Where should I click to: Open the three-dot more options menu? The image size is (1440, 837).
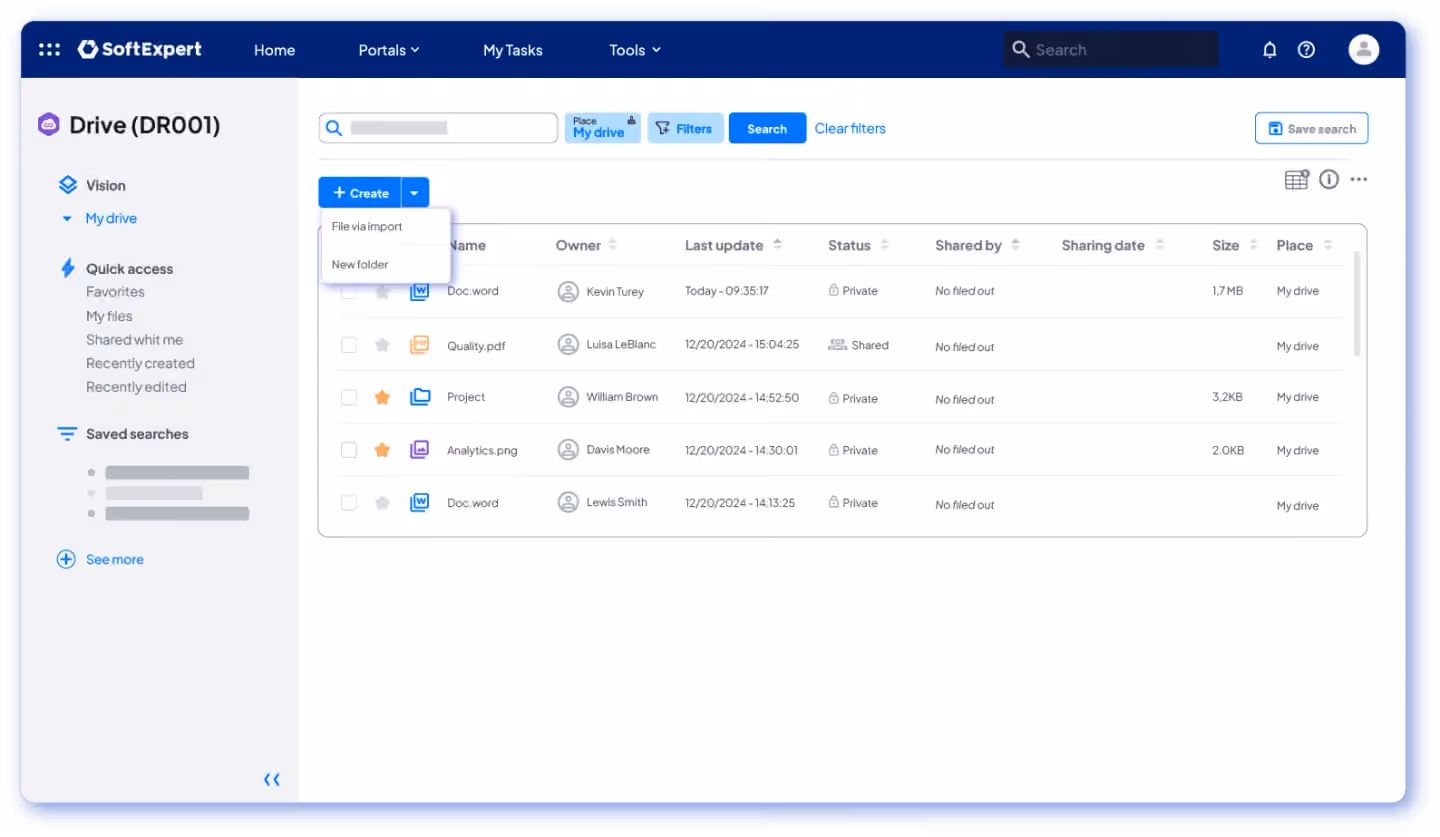1358,179
